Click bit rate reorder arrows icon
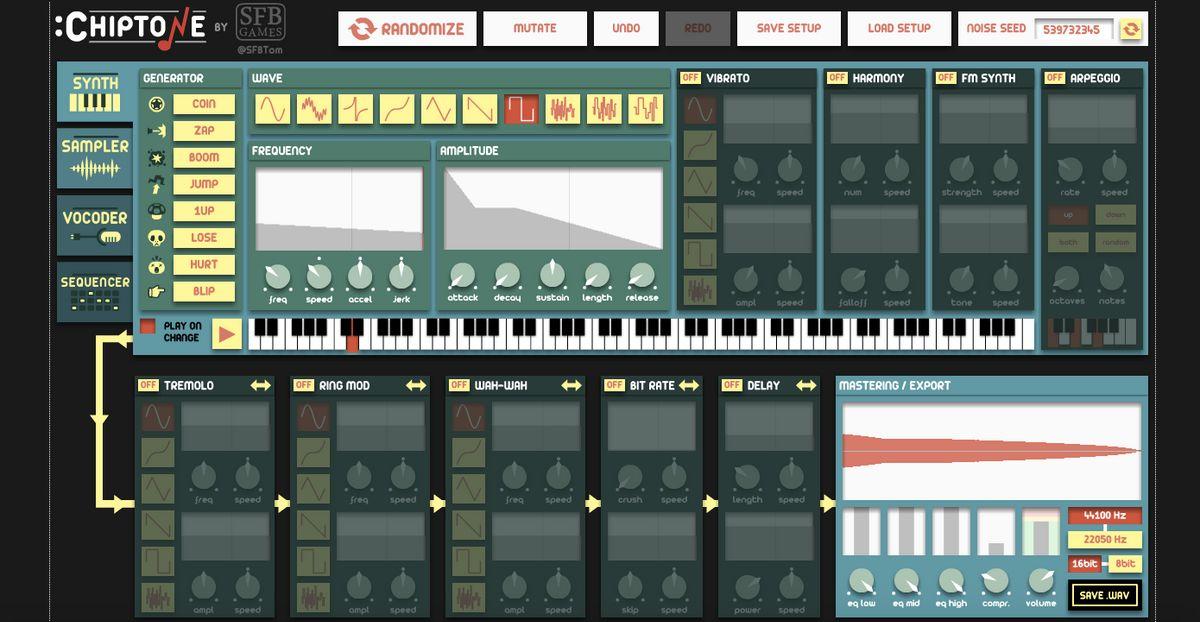Image resolution: width=1200 pixels, height=622 pixels. click(x=689, y=385)
